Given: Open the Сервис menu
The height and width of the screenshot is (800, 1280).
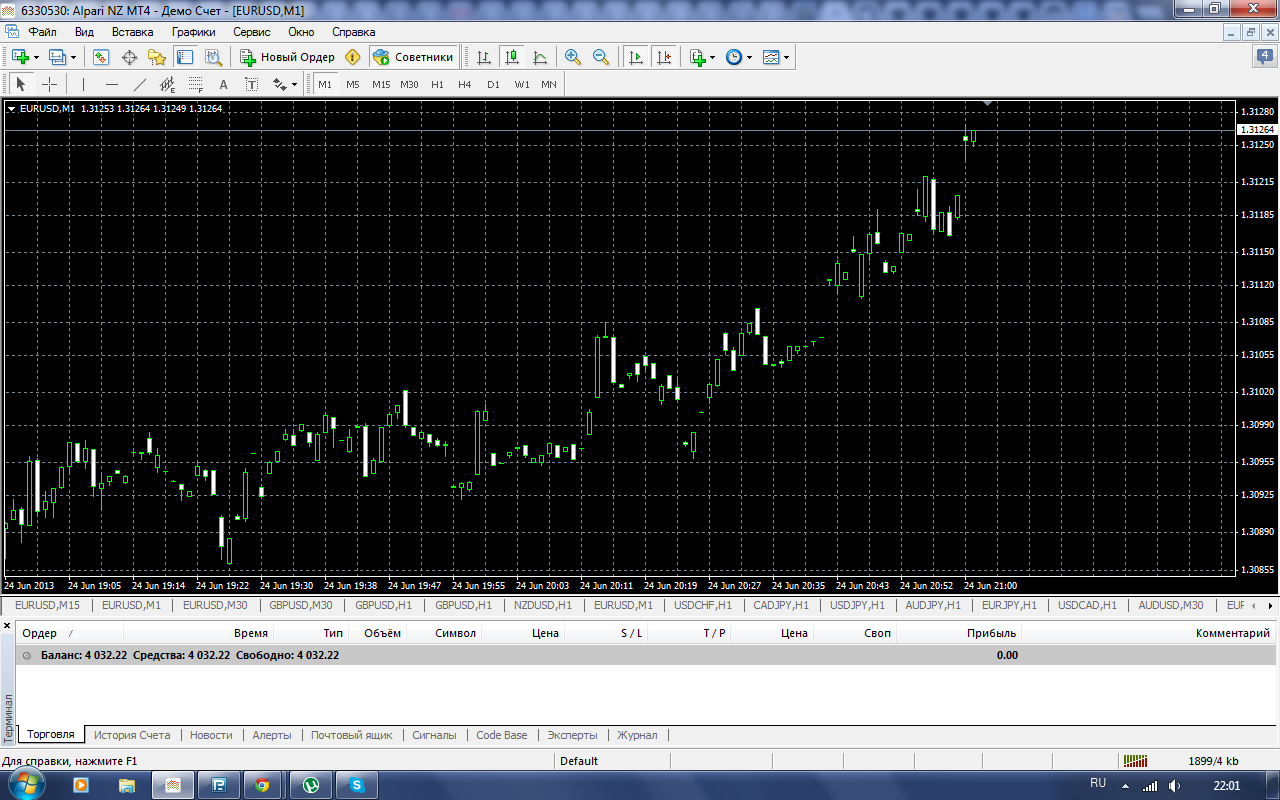Looking at the screenshot, I should click(x=252, y=32).
